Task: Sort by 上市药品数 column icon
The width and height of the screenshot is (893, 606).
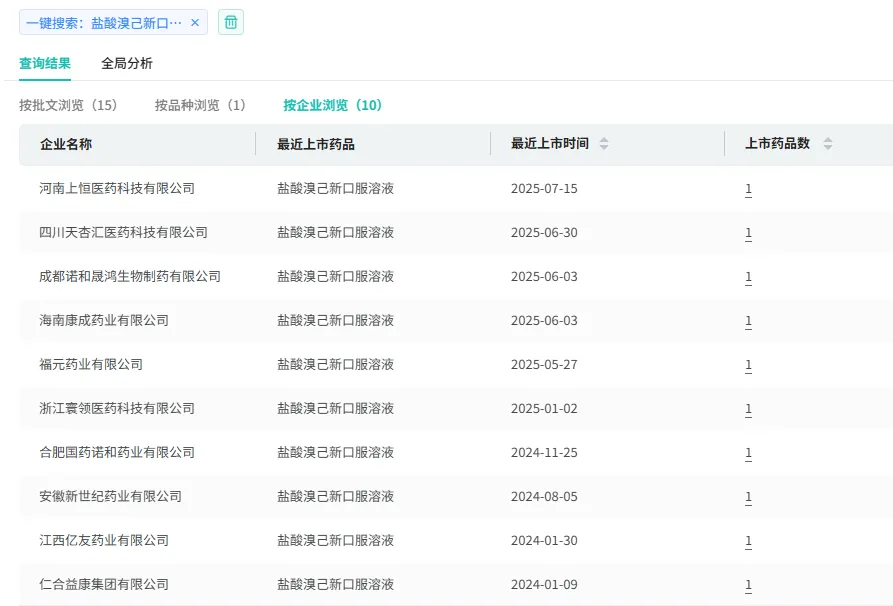Action: coord(827,144)
